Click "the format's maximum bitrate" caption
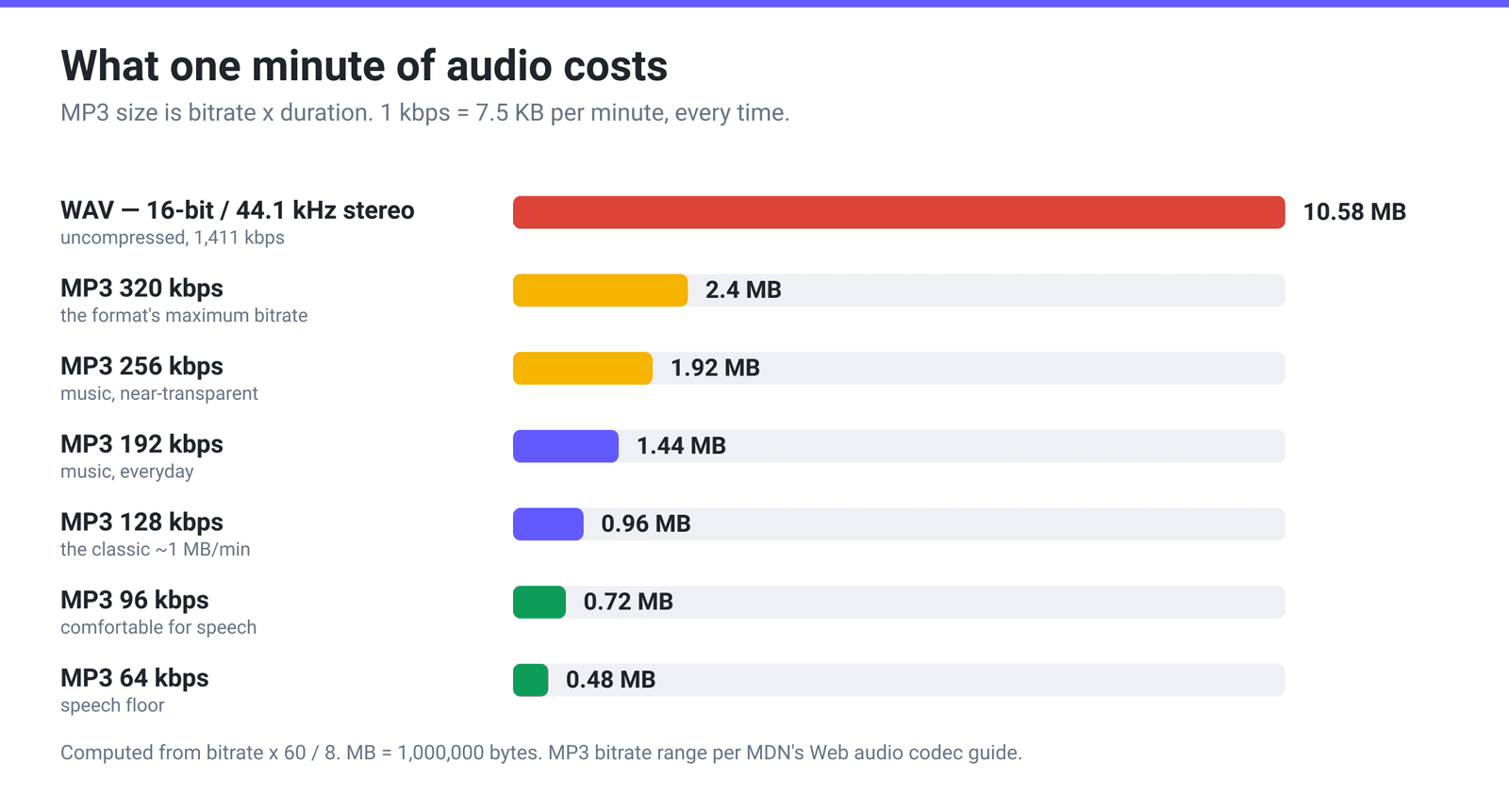 click(184, 316)
